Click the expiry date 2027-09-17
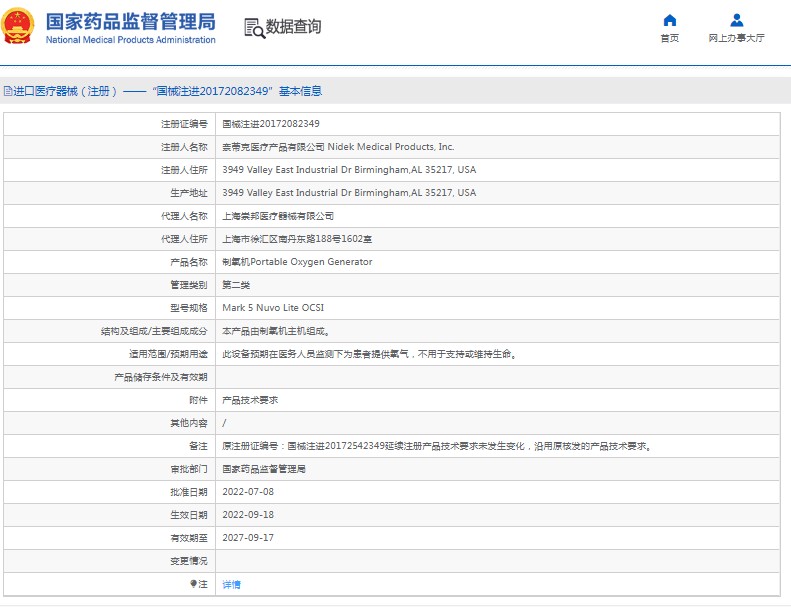 point(247,538)
